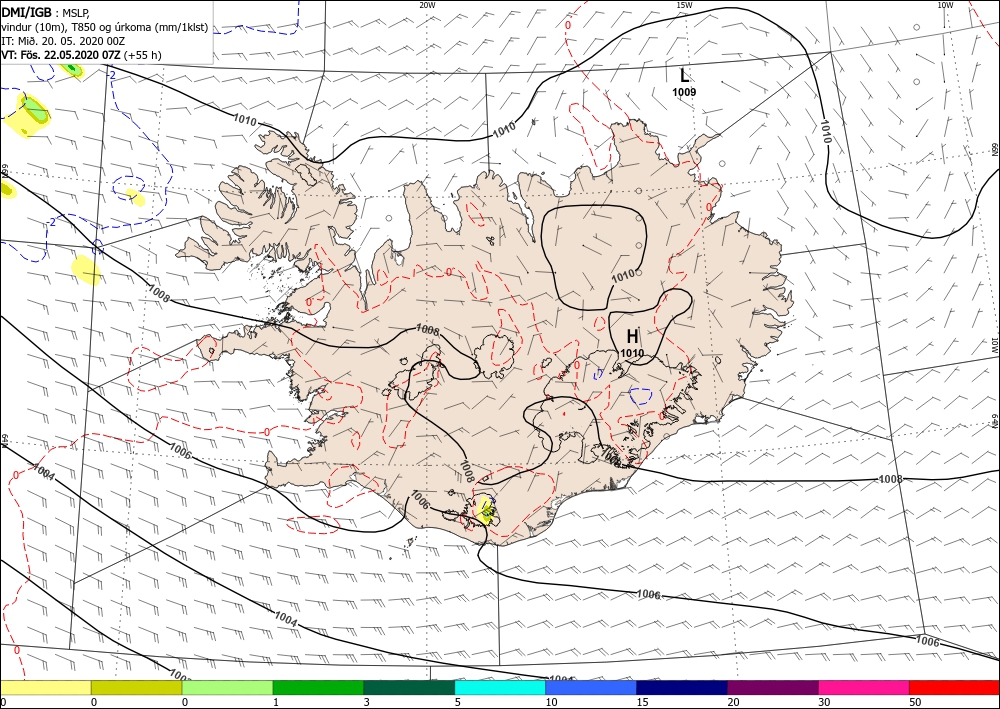
Task: Pick the cyan 5 mm legend swatch
Action: [500, 687]
